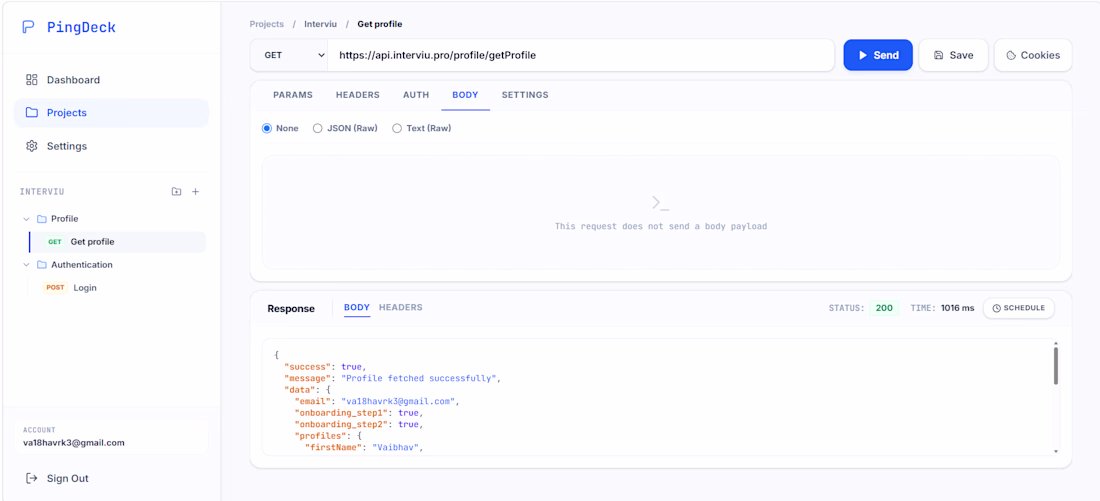Add new folder in Interviu collection
1100x501 pixels.
tap(177, 192)
